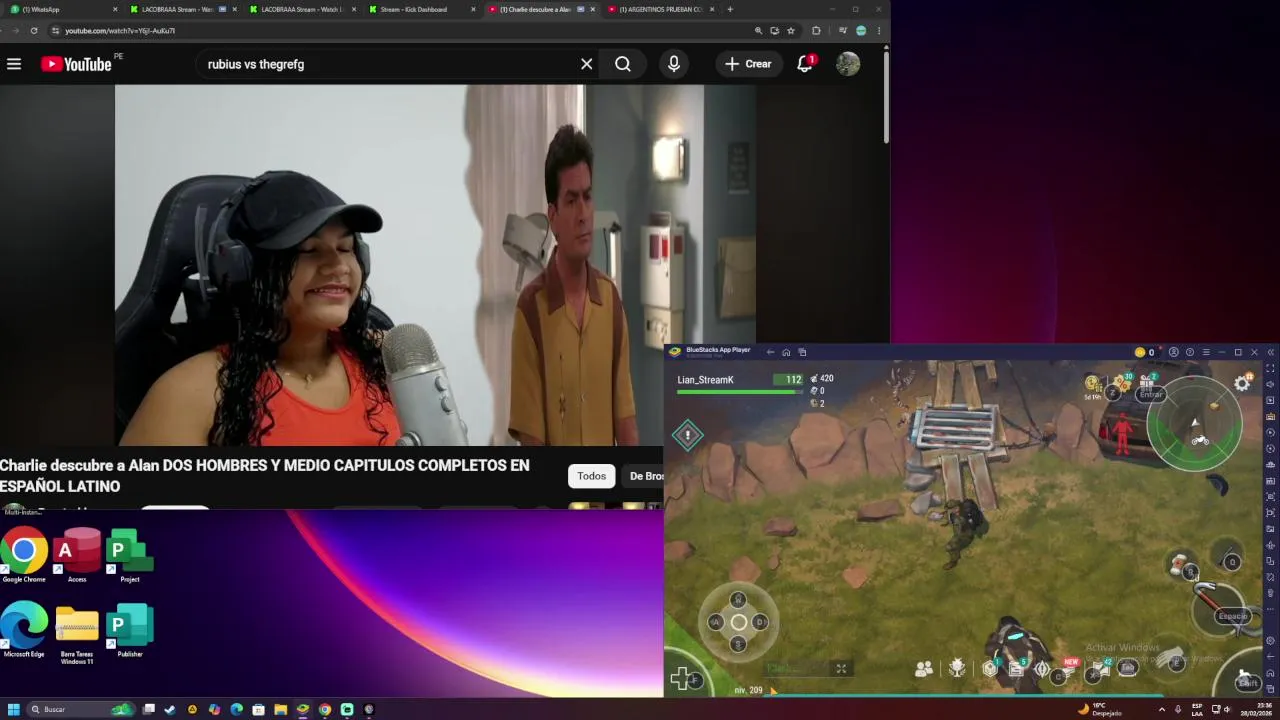Clear the 'rubius vs thegrefg' search text
Image resolution: width=1280 pixels, height=720 pixels.
tap(587, 64)
